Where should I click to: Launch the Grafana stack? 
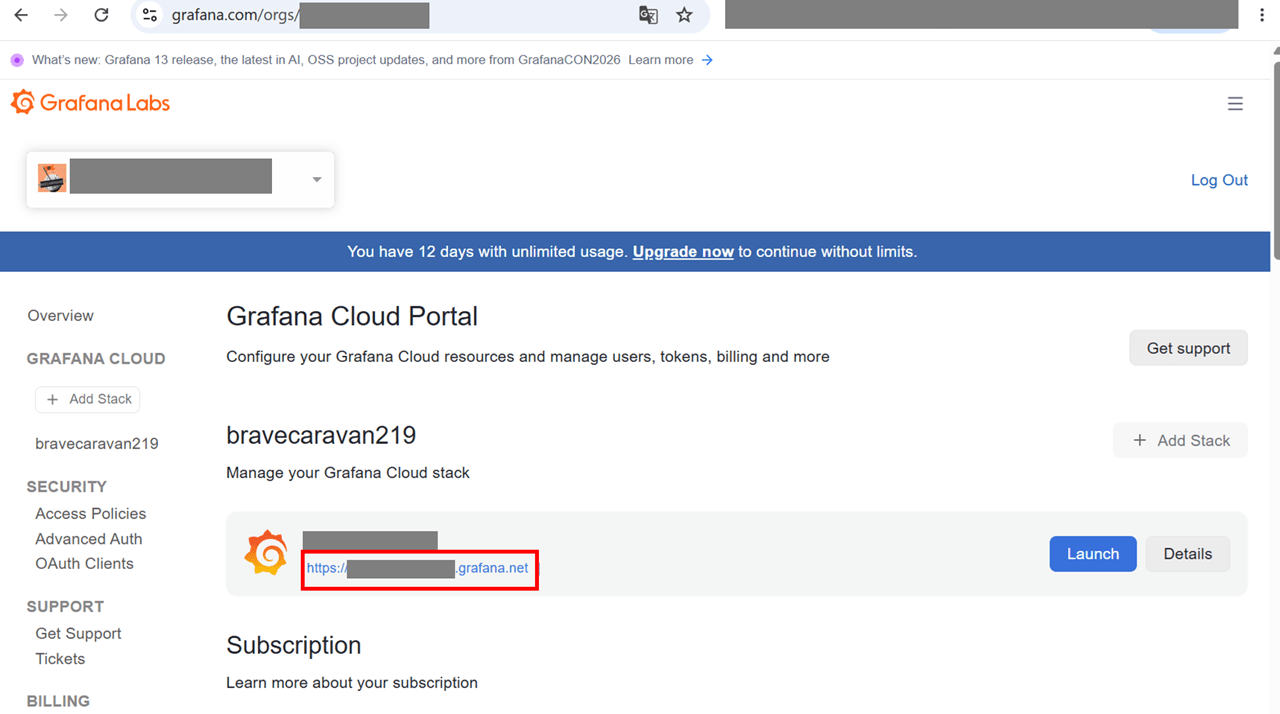click(1093, 554)
